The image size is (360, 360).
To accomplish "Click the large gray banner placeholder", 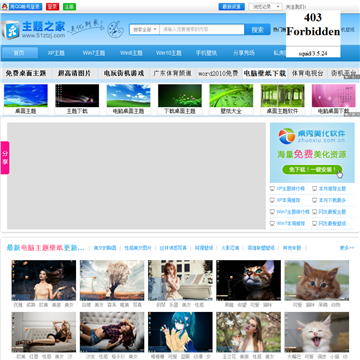I will 136,176.
